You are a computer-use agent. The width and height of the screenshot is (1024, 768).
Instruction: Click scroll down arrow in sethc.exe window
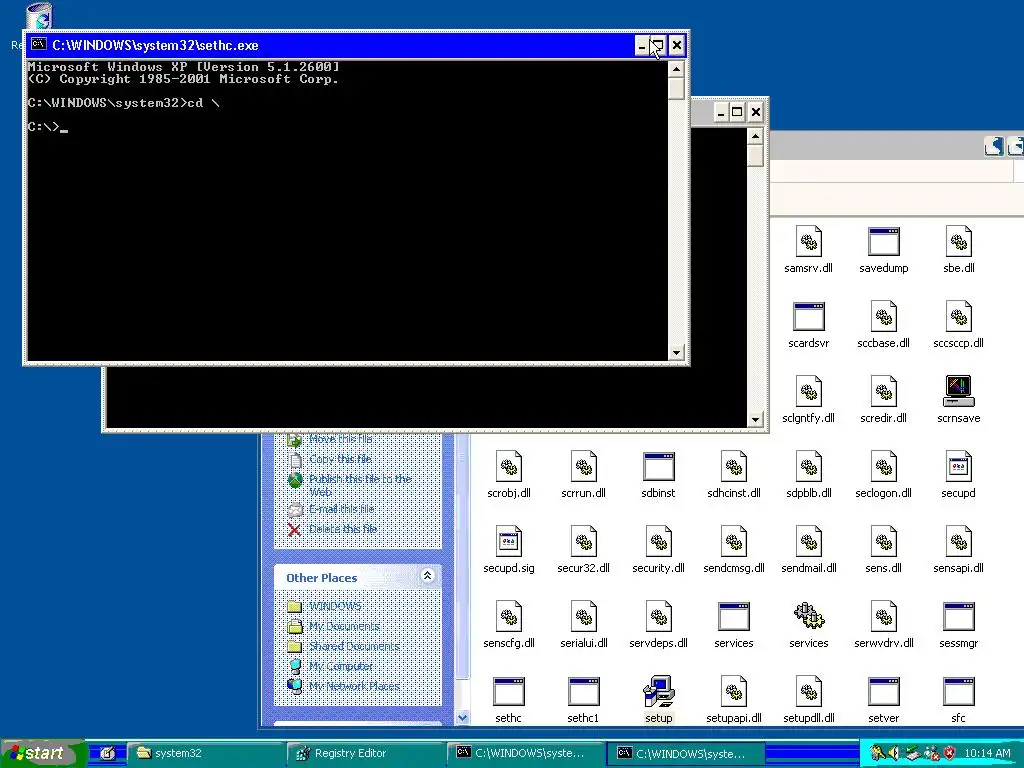pyautogui.click(x=676, y=353)
